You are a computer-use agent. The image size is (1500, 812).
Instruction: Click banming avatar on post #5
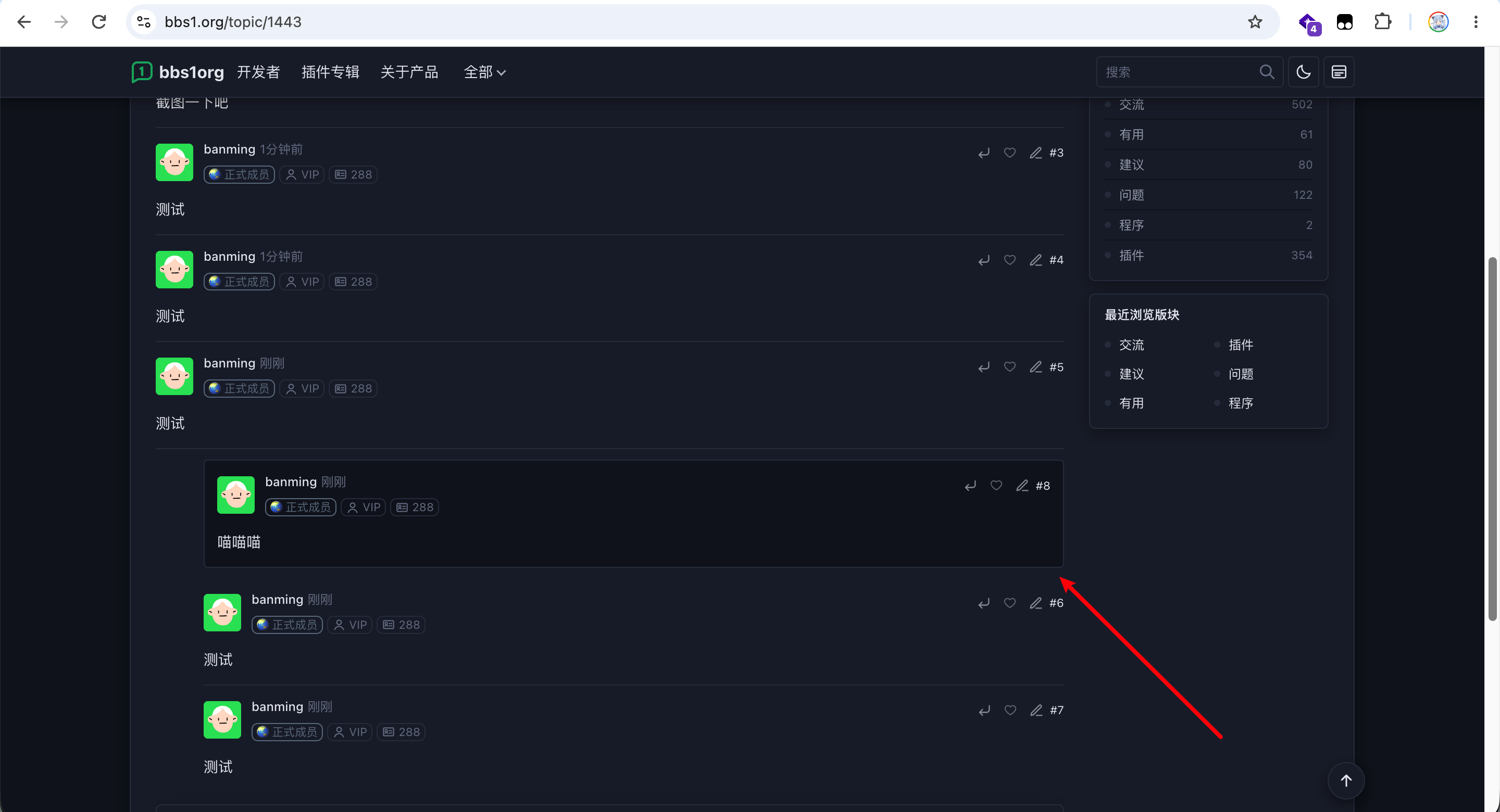point(174,376)
